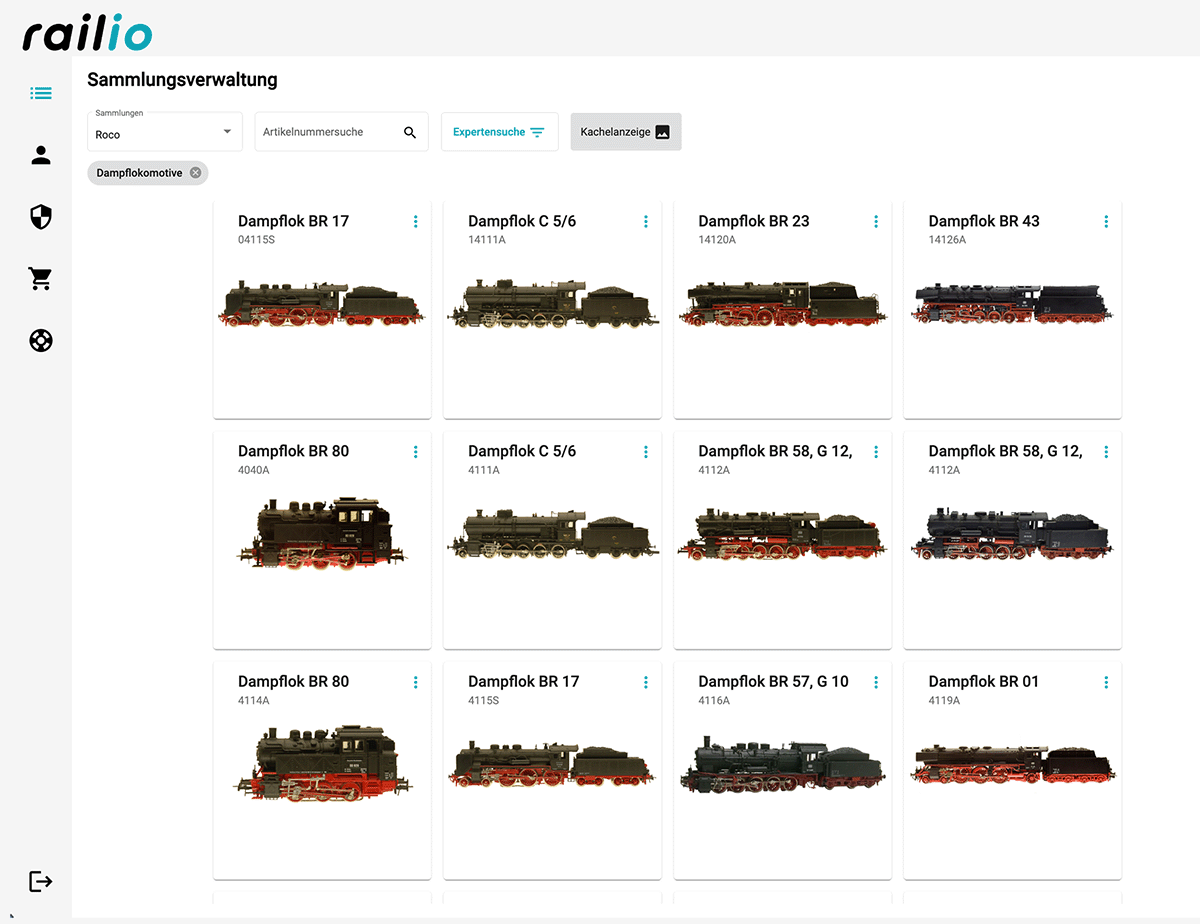Open locomotive image of card 4115S
This screenshot has width=1200, height=924.
552,763
